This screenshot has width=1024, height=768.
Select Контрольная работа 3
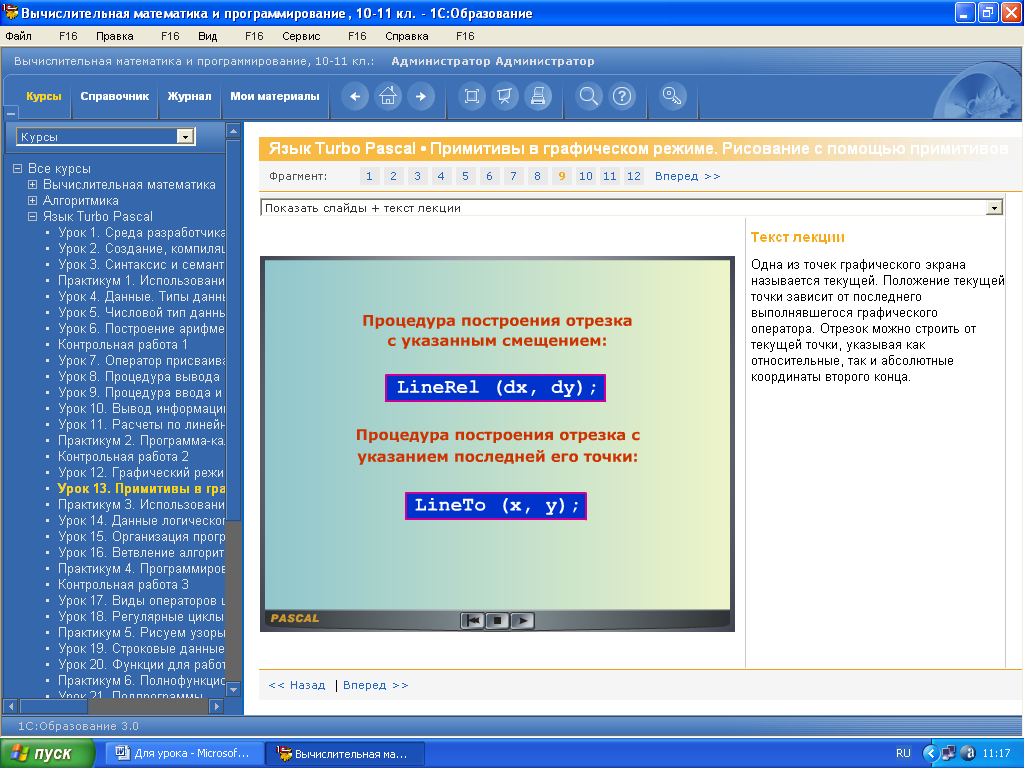(123, 584)
